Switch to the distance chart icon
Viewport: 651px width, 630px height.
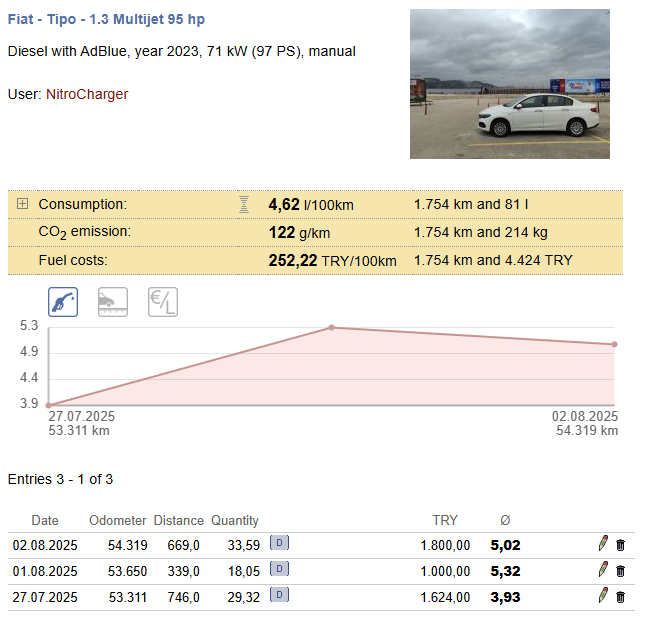113,302
